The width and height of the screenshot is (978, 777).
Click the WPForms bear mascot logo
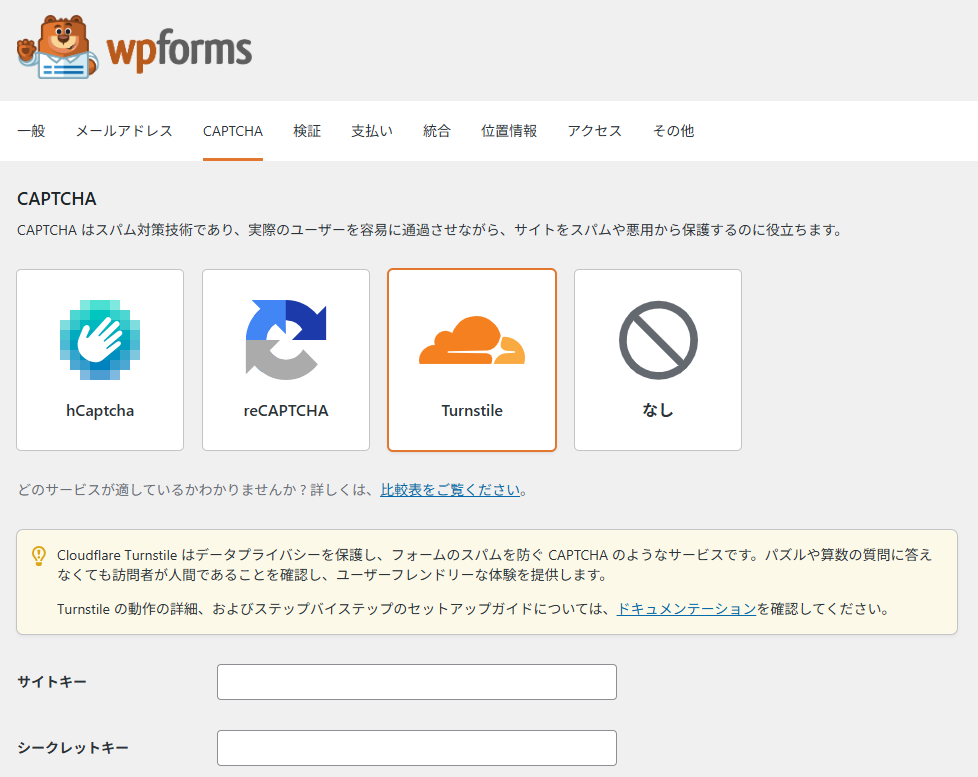pyautogui.click(x=57, y=47)
